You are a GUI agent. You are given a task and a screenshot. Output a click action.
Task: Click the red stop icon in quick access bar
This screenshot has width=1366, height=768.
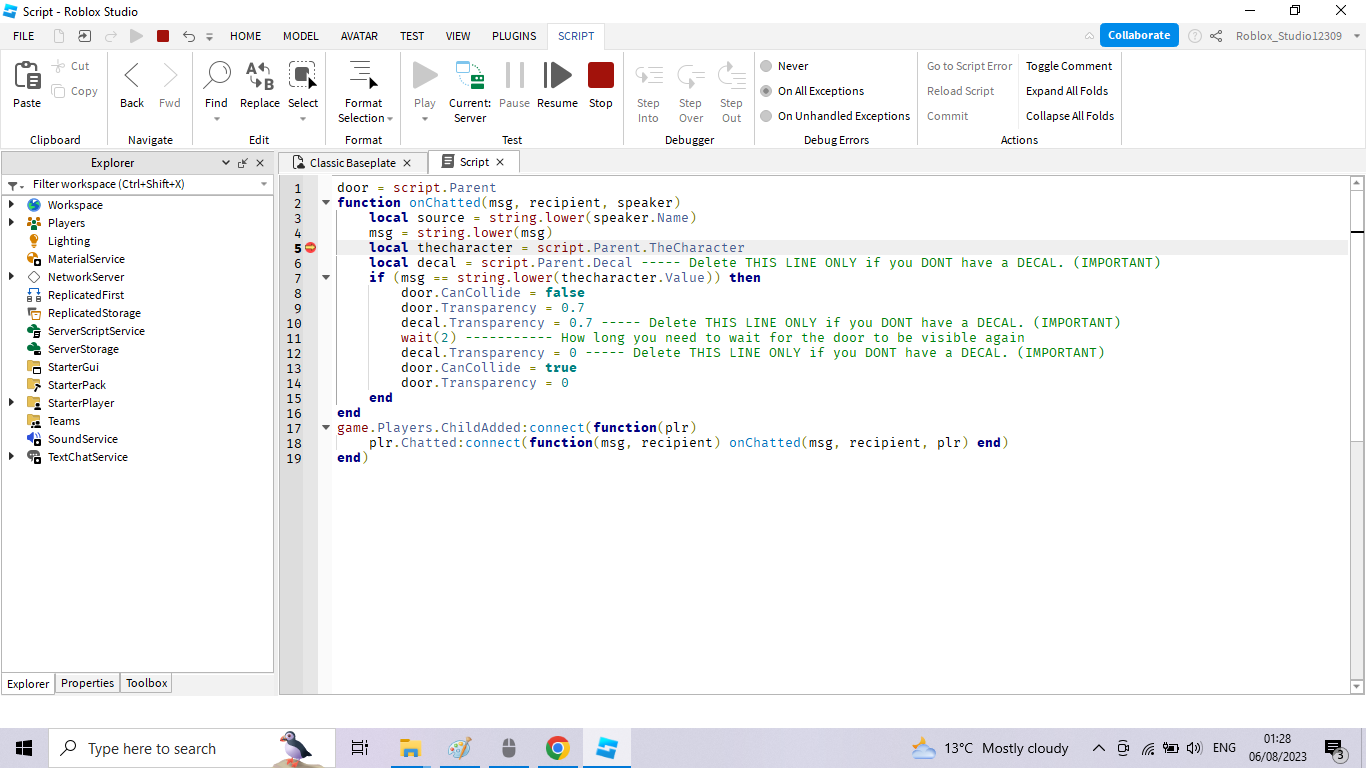[163, 36]
